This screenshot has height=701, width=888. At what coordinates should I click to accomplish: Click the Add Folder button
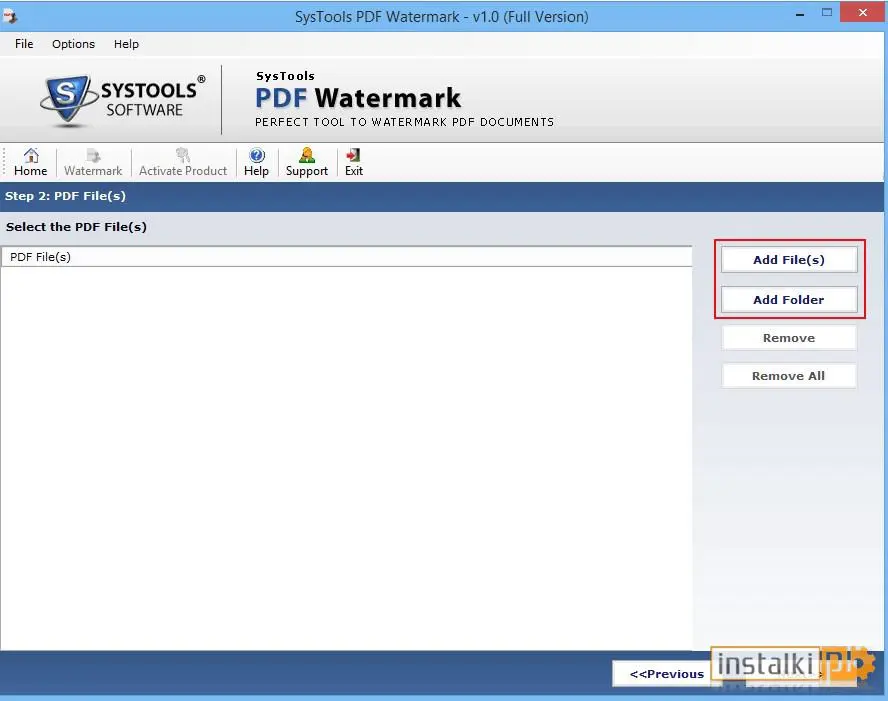pos(789,300)
